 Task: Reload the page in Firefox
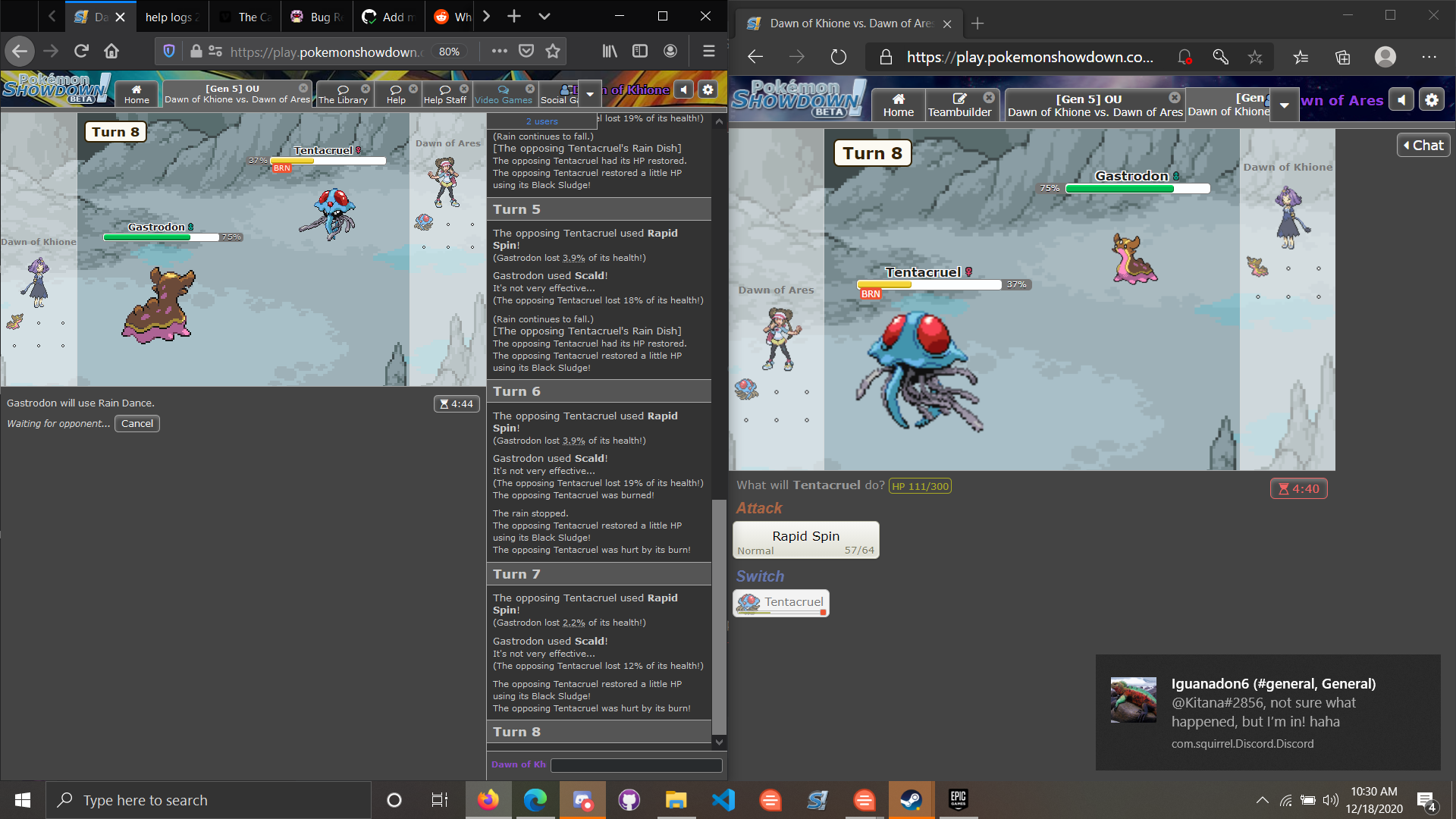pos(81,51)
